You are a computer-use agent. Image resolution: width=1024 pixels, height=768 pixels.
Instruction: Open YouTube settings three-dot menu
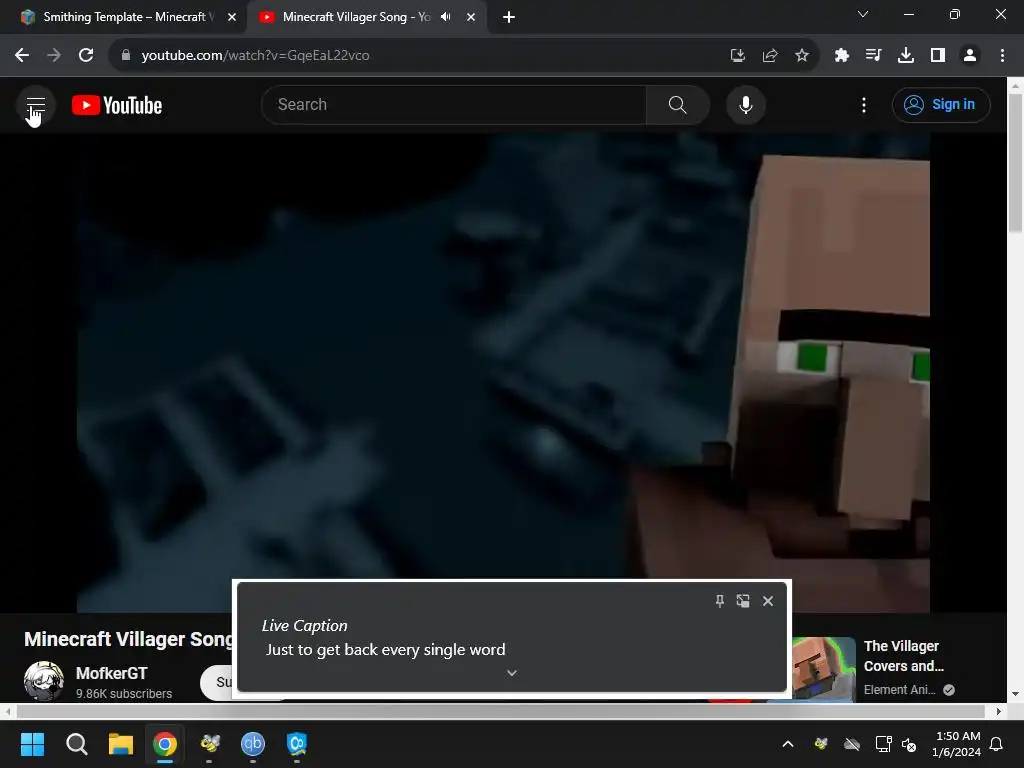pyautogui.click(x=863, y=105)
